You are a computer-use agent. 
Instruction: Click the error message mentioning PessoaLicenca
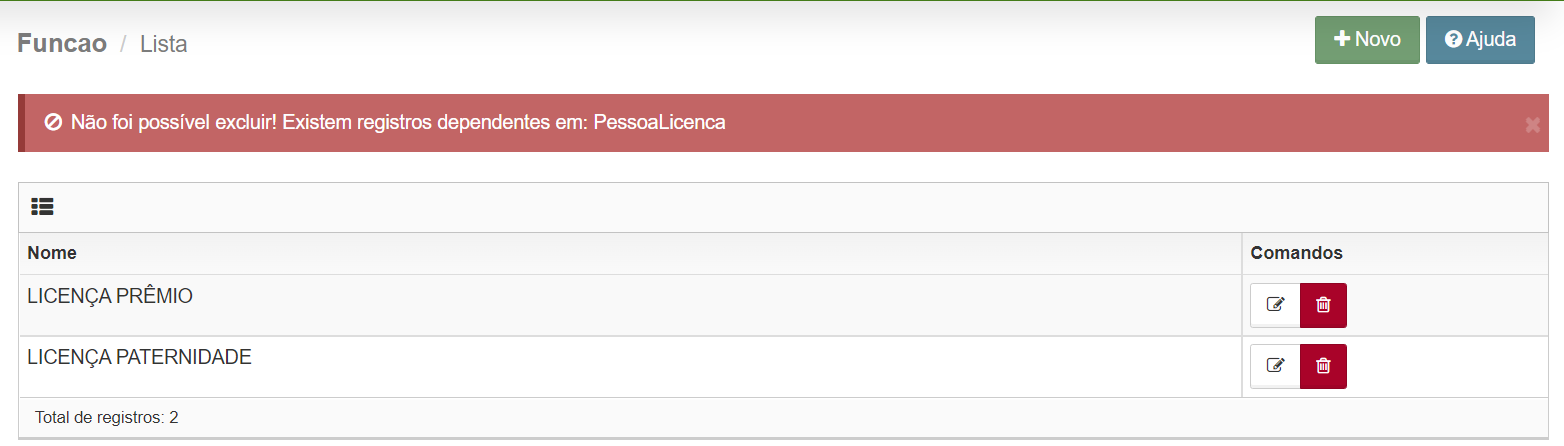398,122
